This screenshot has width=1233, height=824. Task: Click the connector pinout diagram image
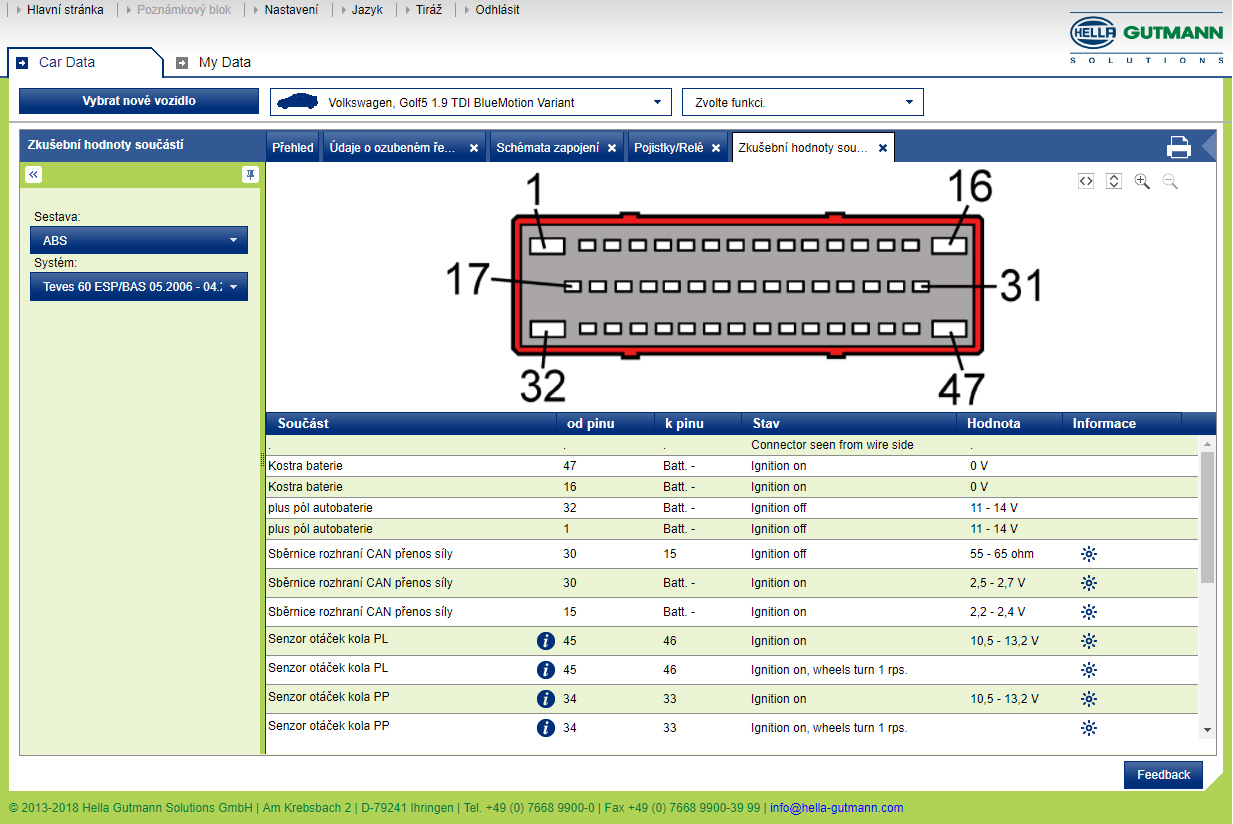pyautogui.click(x=747, y=288)
